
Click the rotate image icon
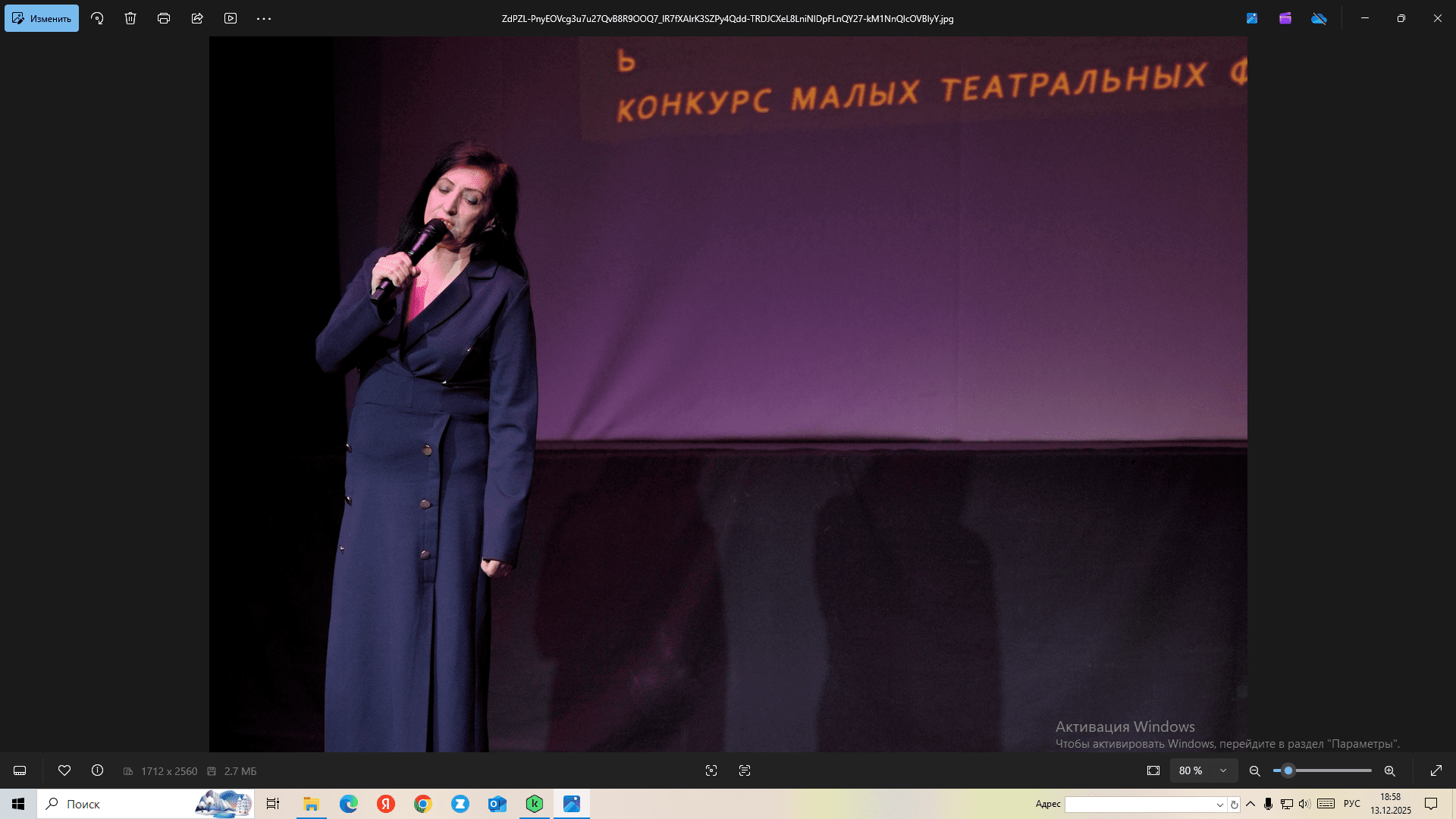[x=97, y=18]
